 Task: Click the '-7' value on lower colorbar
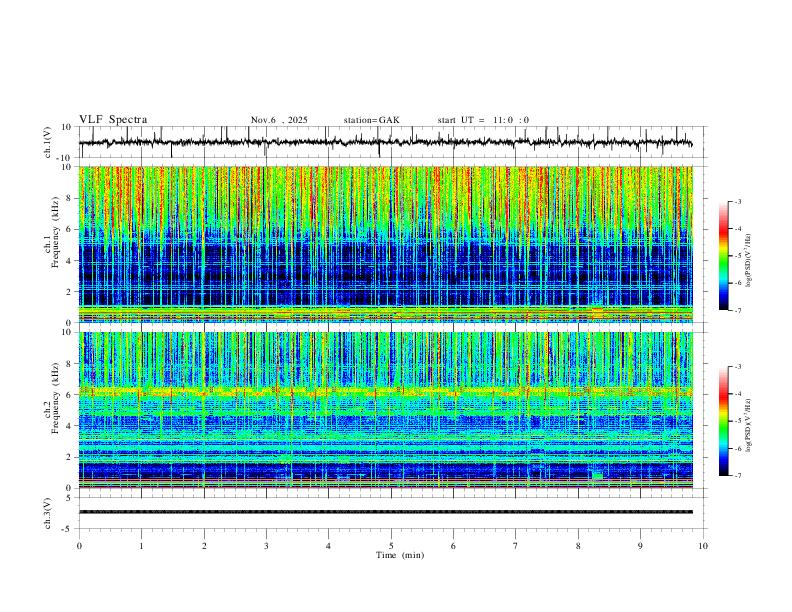click(x=738, y=476)
